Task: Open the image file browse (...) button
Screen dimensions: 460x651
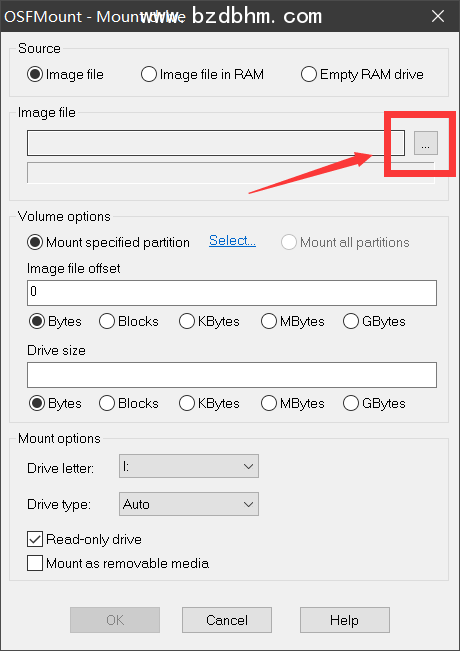Action: coord(426,143)
